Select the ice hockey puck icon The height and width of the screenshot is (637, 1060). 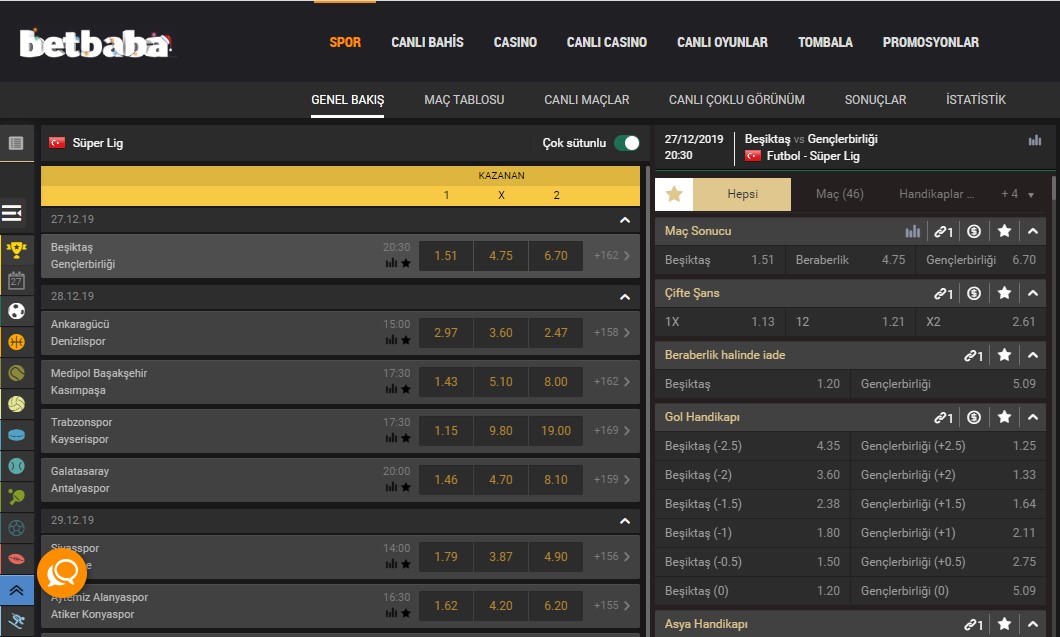point(16,435)
